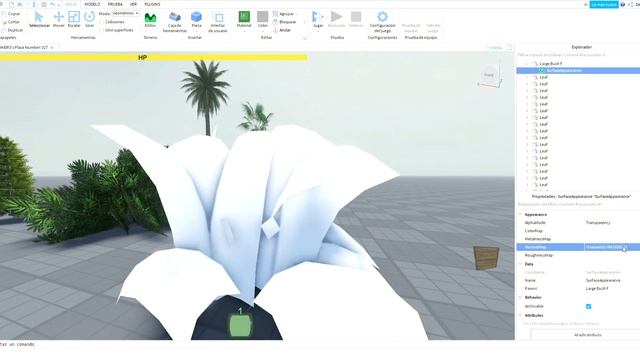
Task: Open the Modo Geométrico dropdown
Action: [125, 13]
